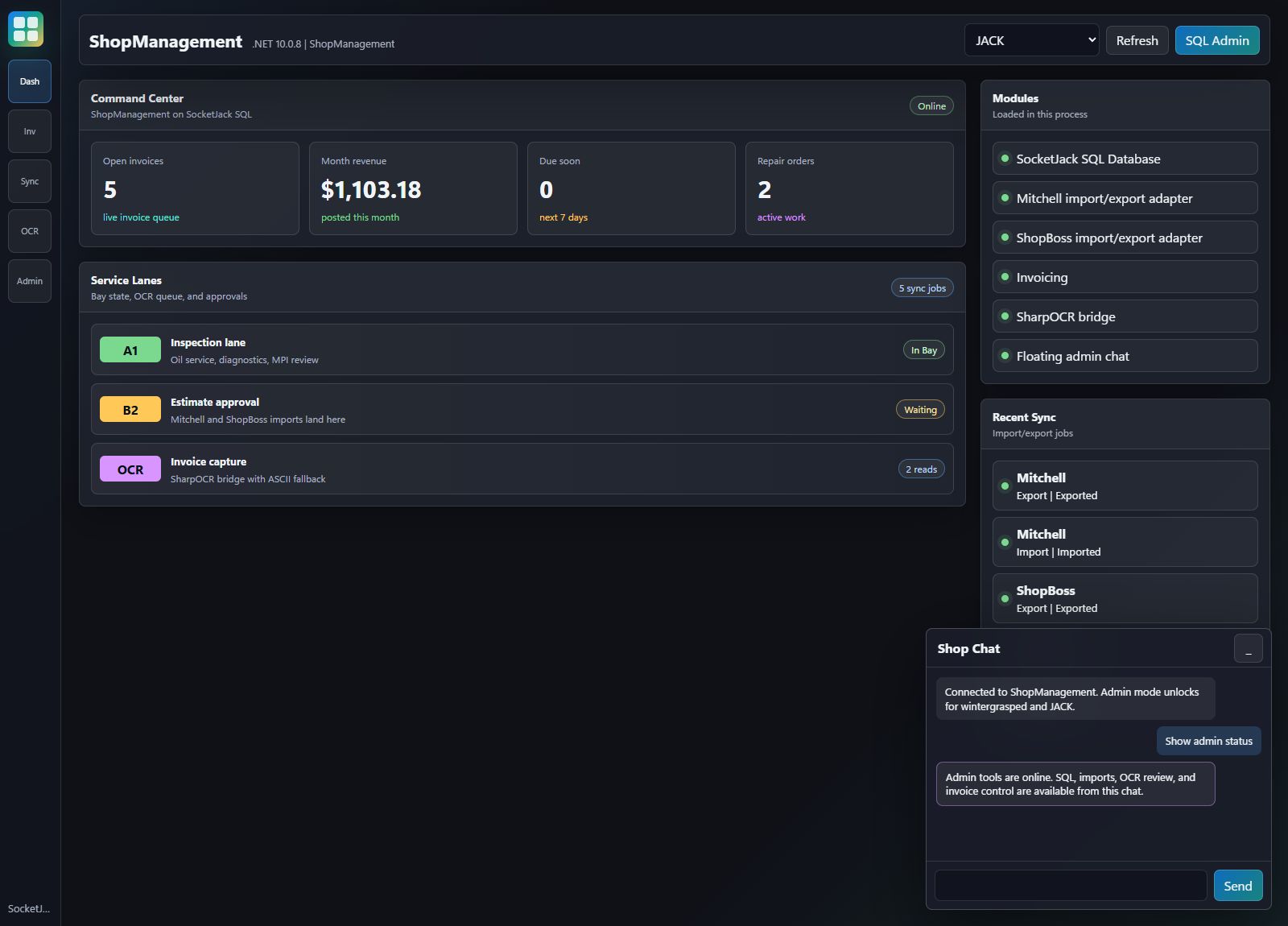Click the B2 lane badge
The image size is (1288, 926).
[130, 410]
